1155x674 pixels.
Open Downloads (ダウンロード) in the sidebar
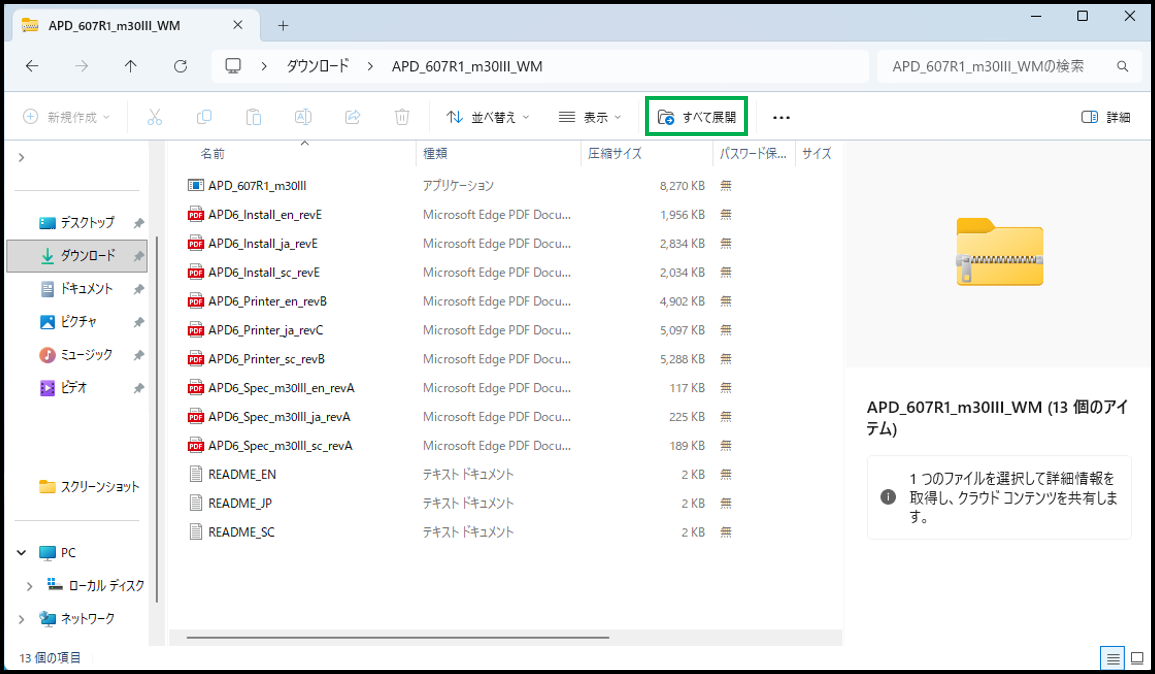coord(87,256)
